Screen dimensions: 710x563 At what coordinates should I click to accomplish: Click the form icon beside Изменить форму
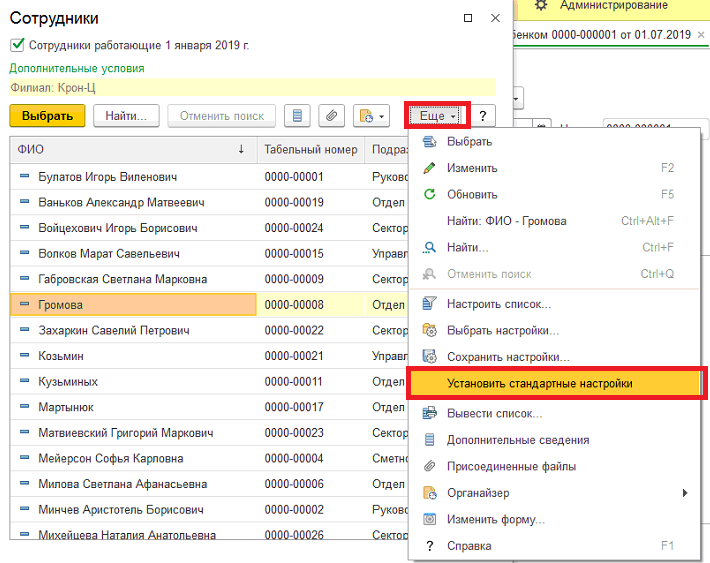click(x=429, y=519)
